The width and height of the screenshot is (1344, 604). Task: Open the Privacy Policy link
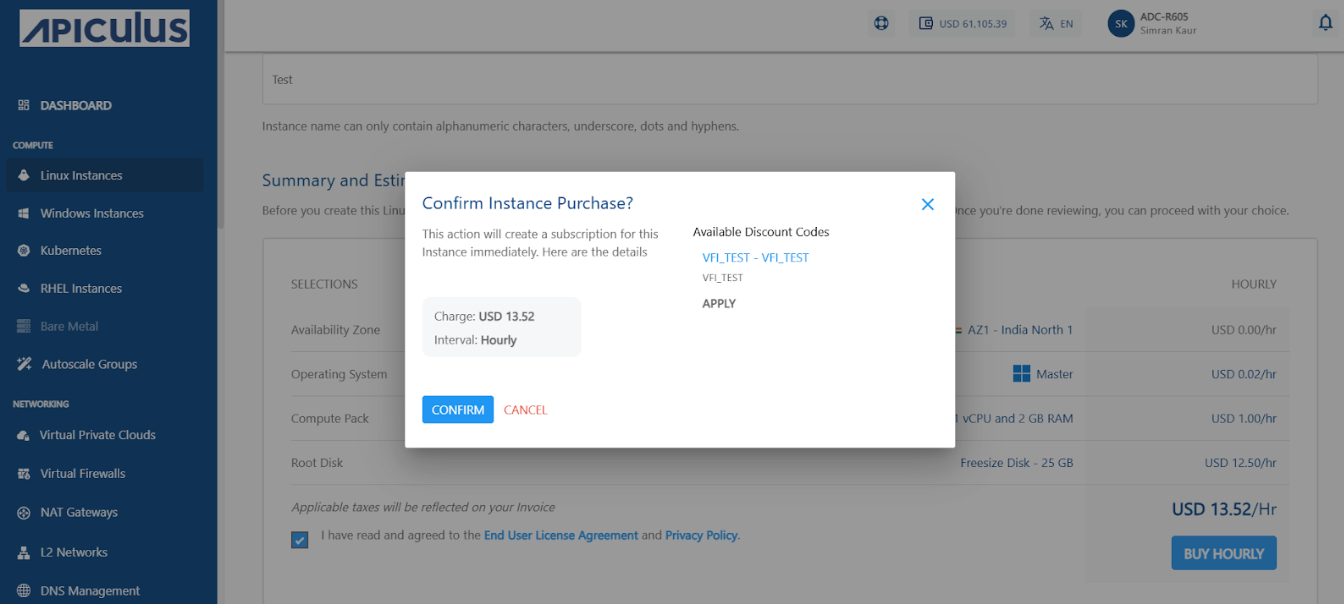coord(701,536)
